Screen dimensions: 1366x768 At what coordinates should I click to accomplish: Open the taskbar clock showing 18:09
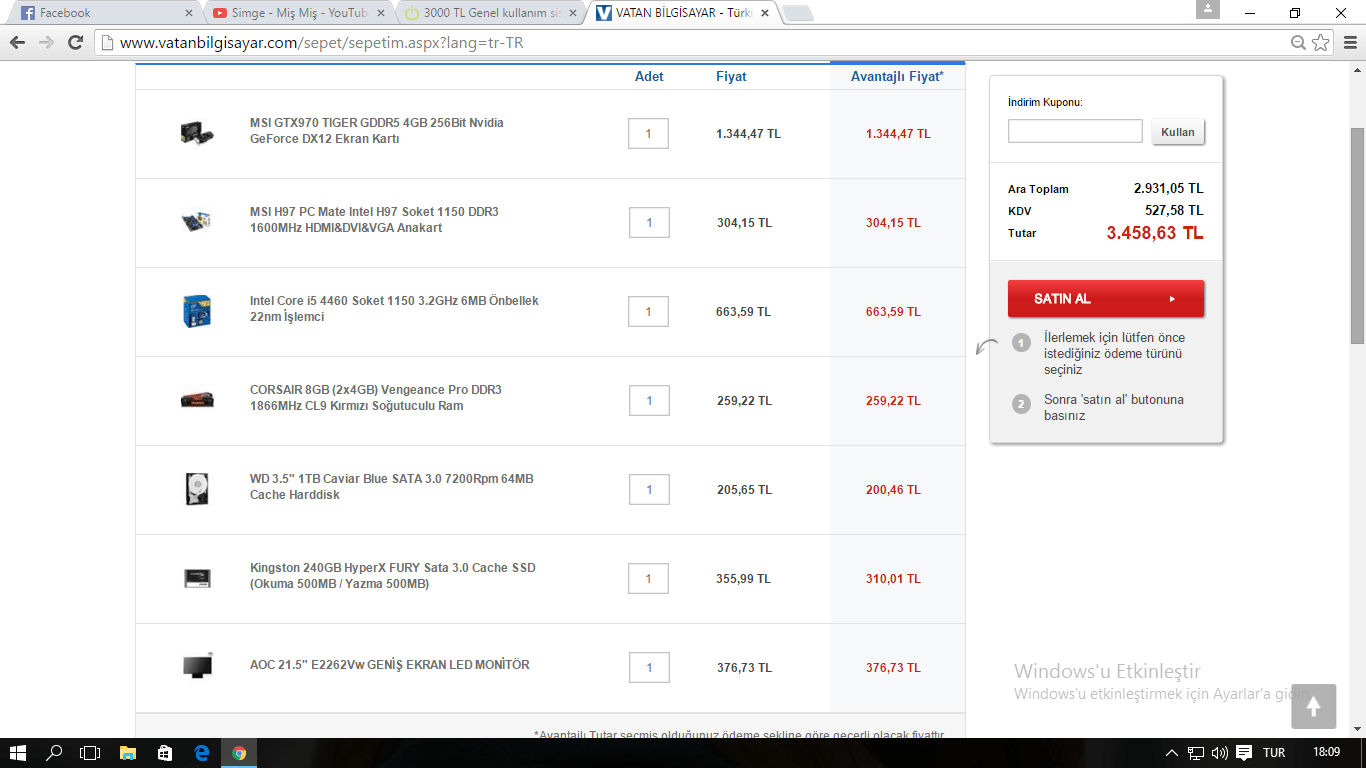point(1326,753)
